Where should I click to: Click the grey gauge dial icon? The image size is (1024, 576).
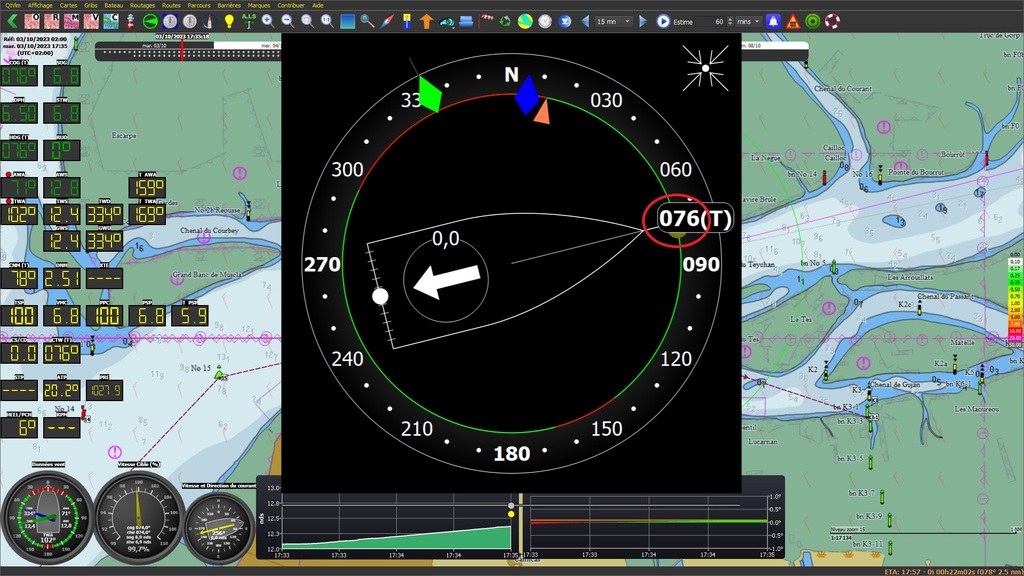pos(189,21)
